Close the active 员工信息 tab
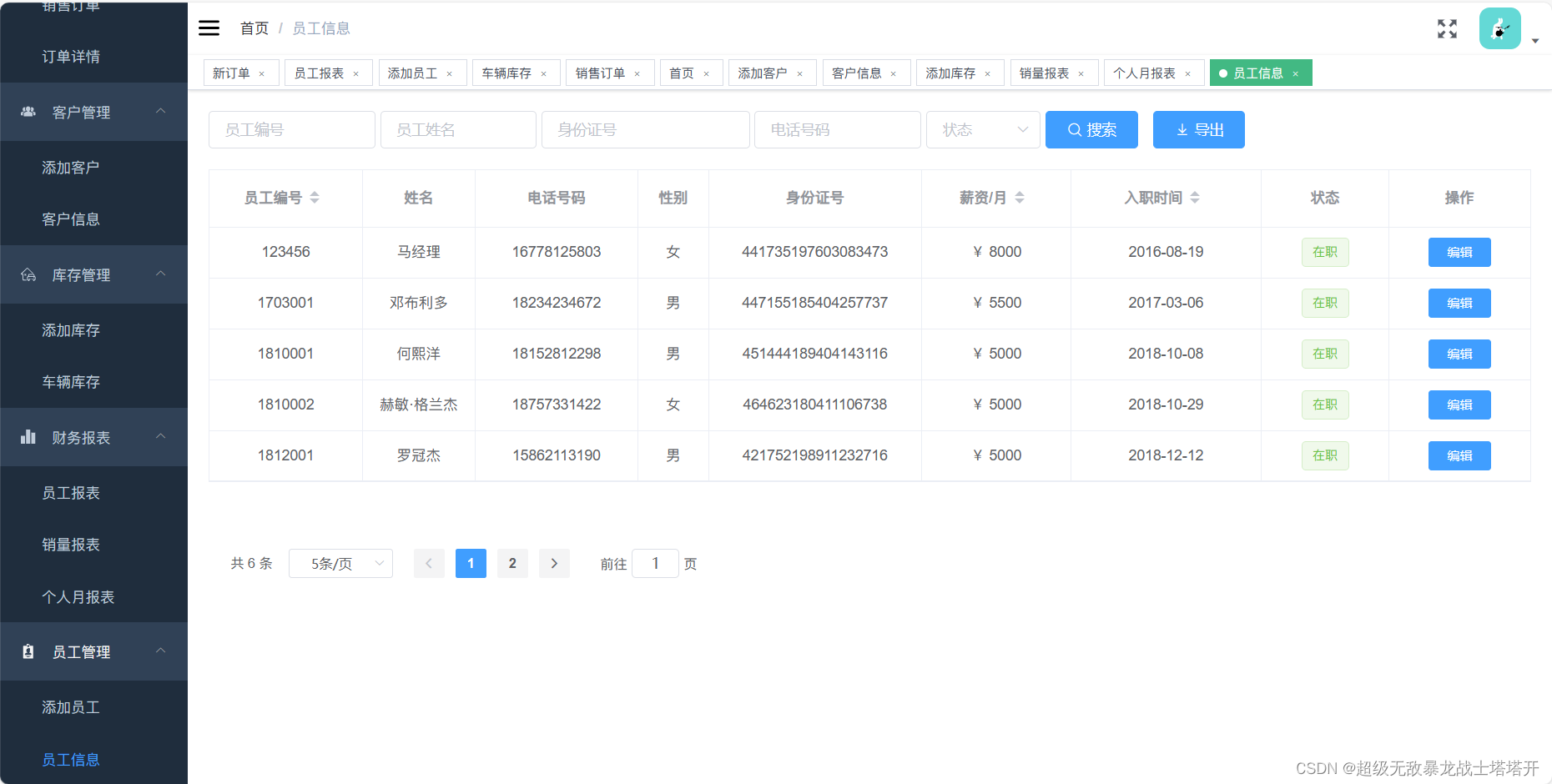1552x784 pixels. (1295, 74)
